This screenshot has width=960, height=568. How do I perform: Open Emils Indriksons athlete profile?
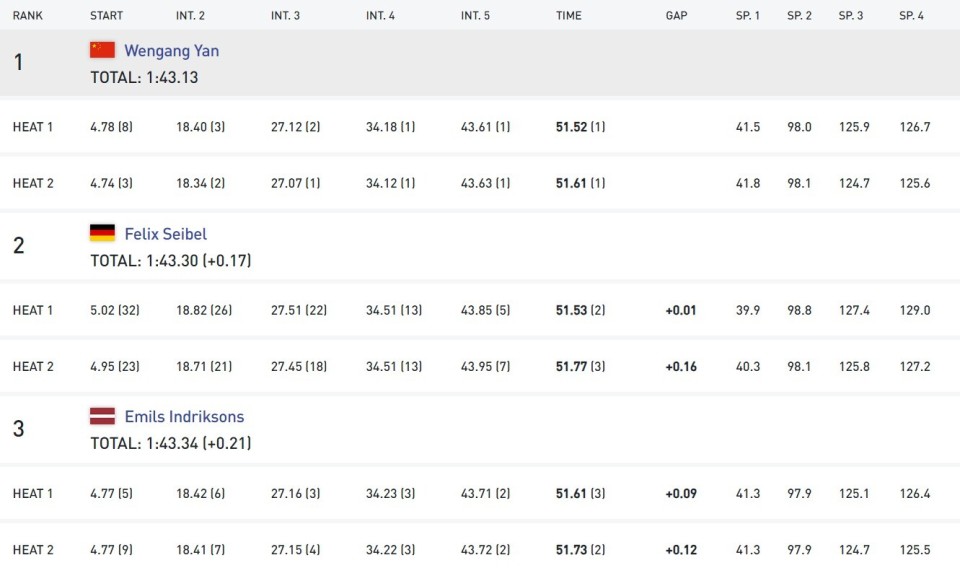tap(184, 417)
